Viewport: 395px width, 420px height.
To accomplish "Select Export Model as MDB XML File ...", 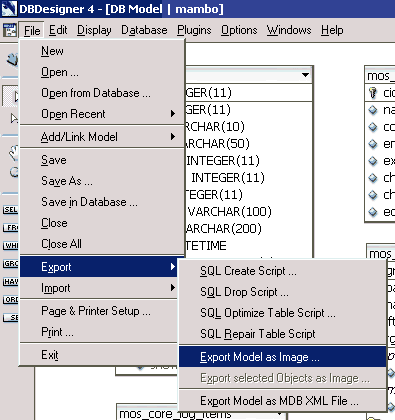I will 283,401.
